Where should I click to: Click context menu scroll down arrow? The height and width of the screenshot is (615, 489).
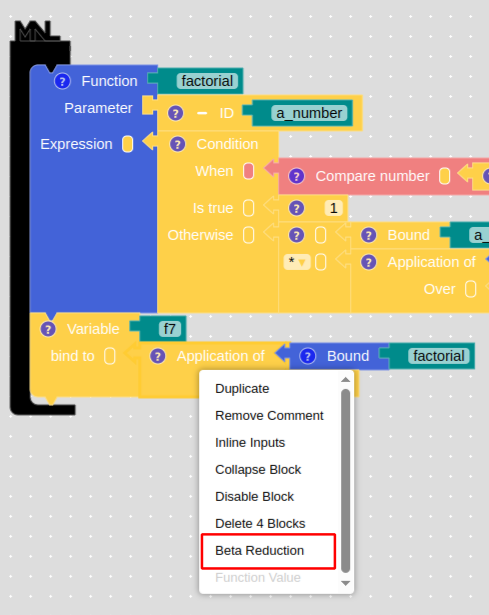(345, 584)
